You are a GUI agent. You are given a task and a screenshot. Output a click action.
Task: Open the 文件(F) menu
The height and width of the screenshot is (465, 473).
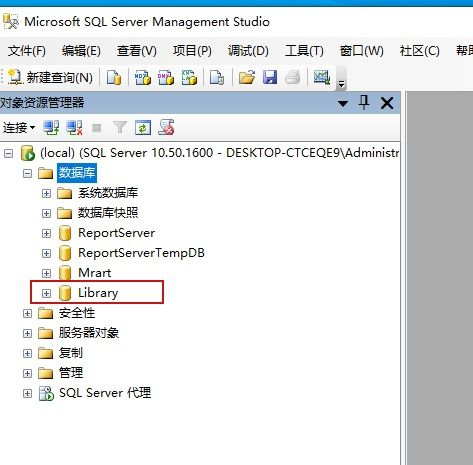click(x=27, y=51)
